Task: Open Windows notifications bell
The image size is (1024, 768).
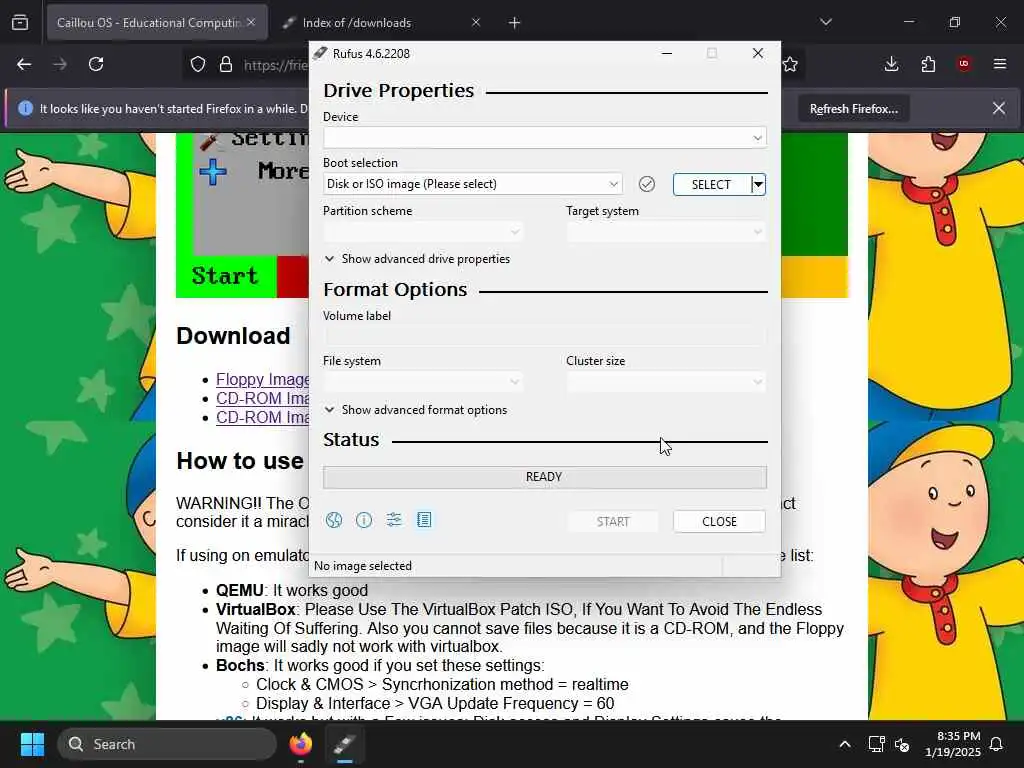Action: (x=997, y=744)
